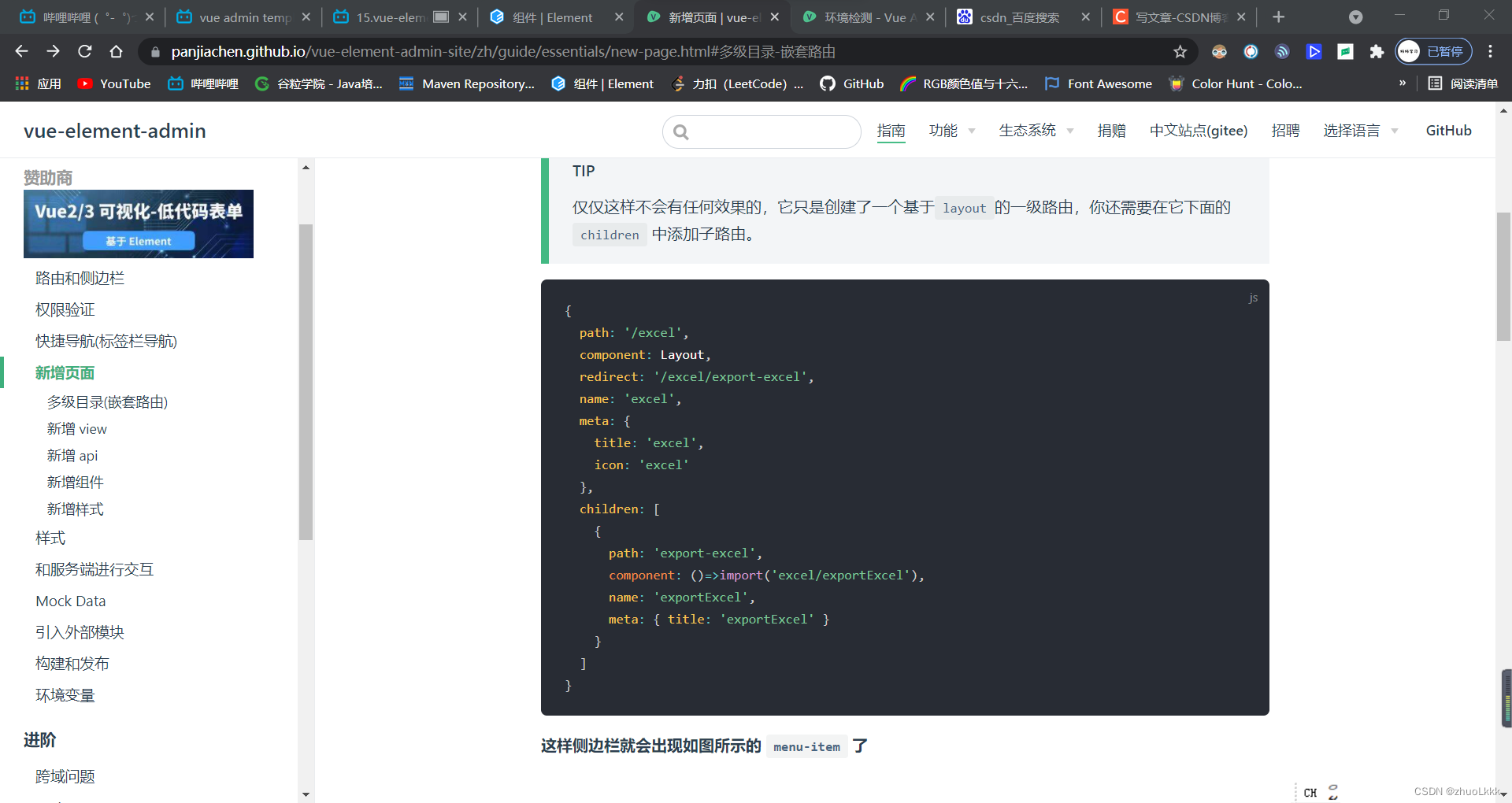Image resolution: width=1512 pixels, height=803 pixels.
Task: Open the tab search dropdown
Action: (x=1355, y=17)
